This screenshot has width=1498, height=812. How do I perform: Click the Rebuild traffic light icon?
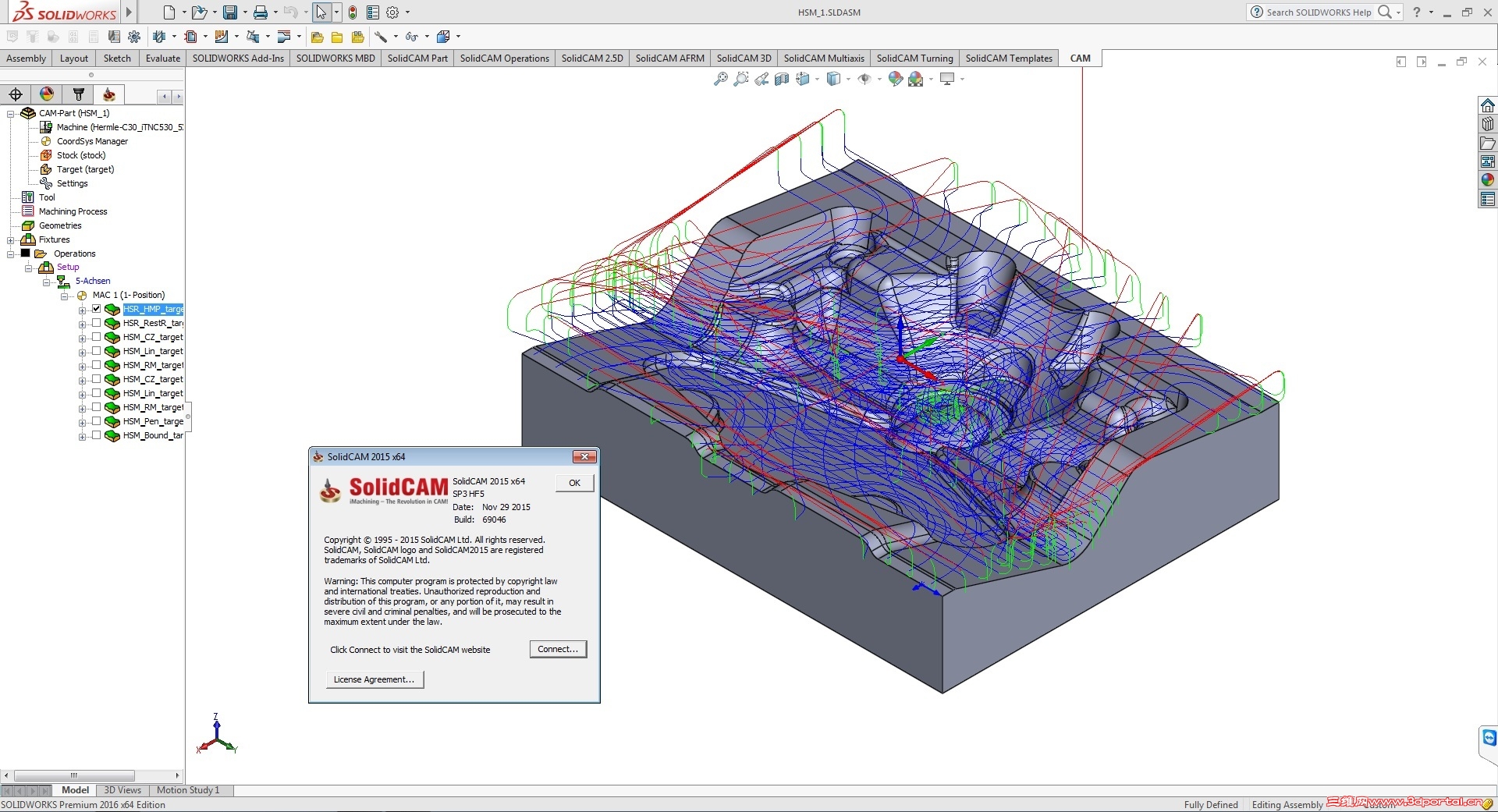click(353, 12)
